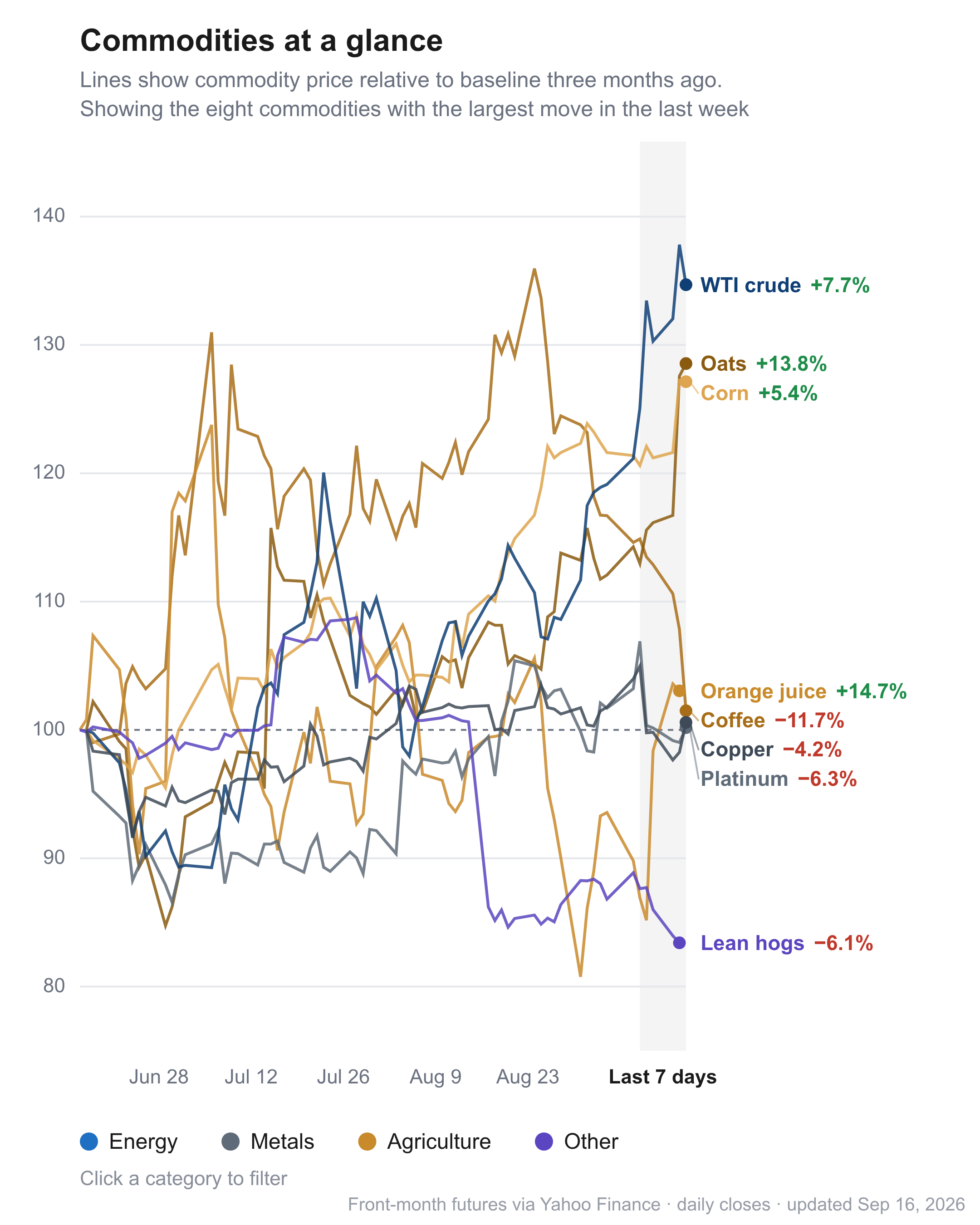980x1225 pixels.
Task: Click the Aug 23 date axis label
Action: 528,1077
